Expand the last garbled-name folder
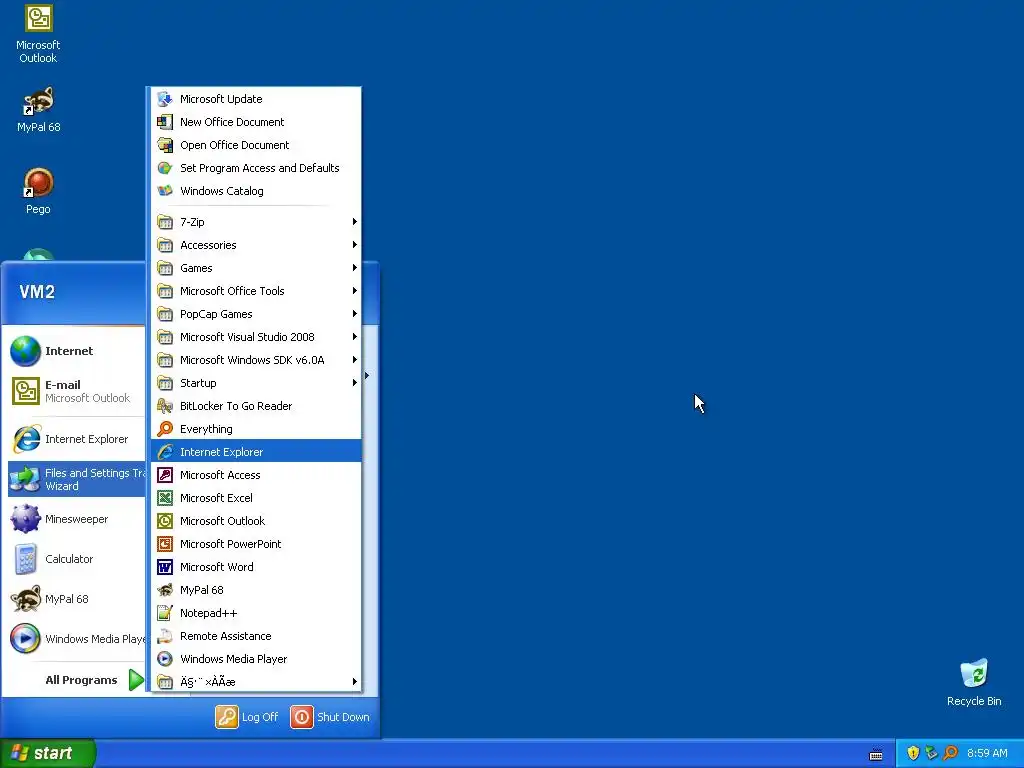The height and width of the screenshot is (768, 1024). [x=256, y=682]
